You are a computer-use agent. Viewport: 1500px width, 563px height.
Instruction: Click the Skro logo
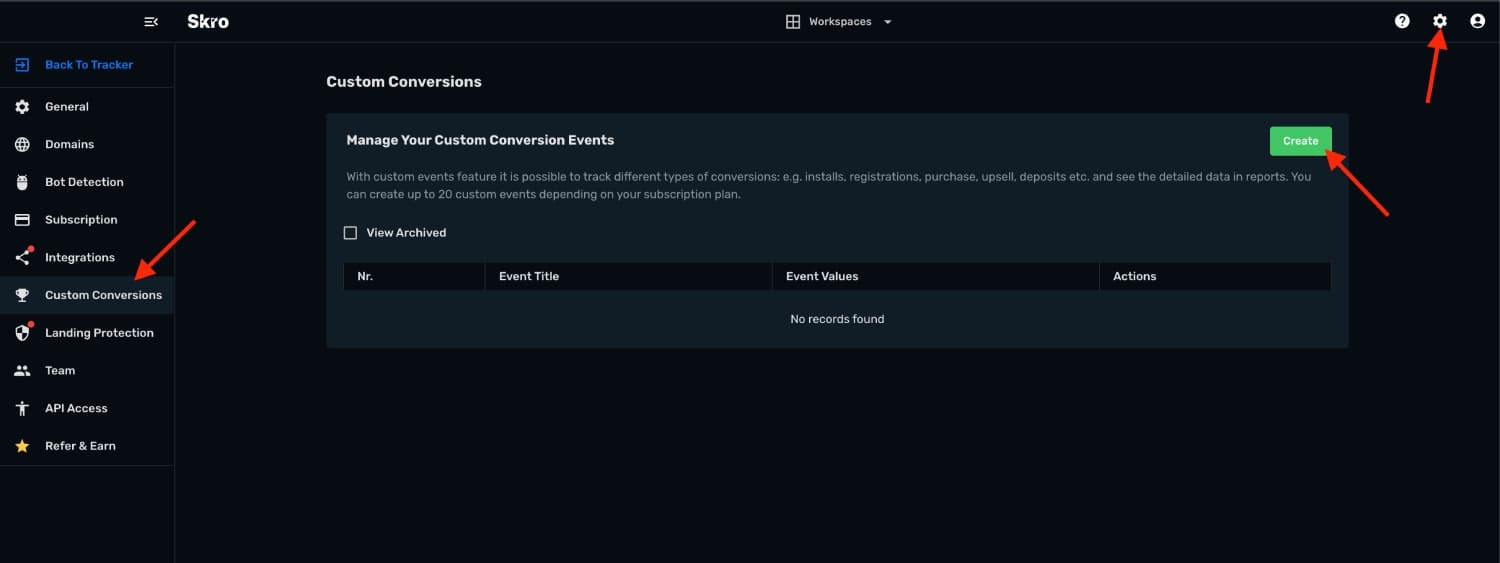click(208, 21)
